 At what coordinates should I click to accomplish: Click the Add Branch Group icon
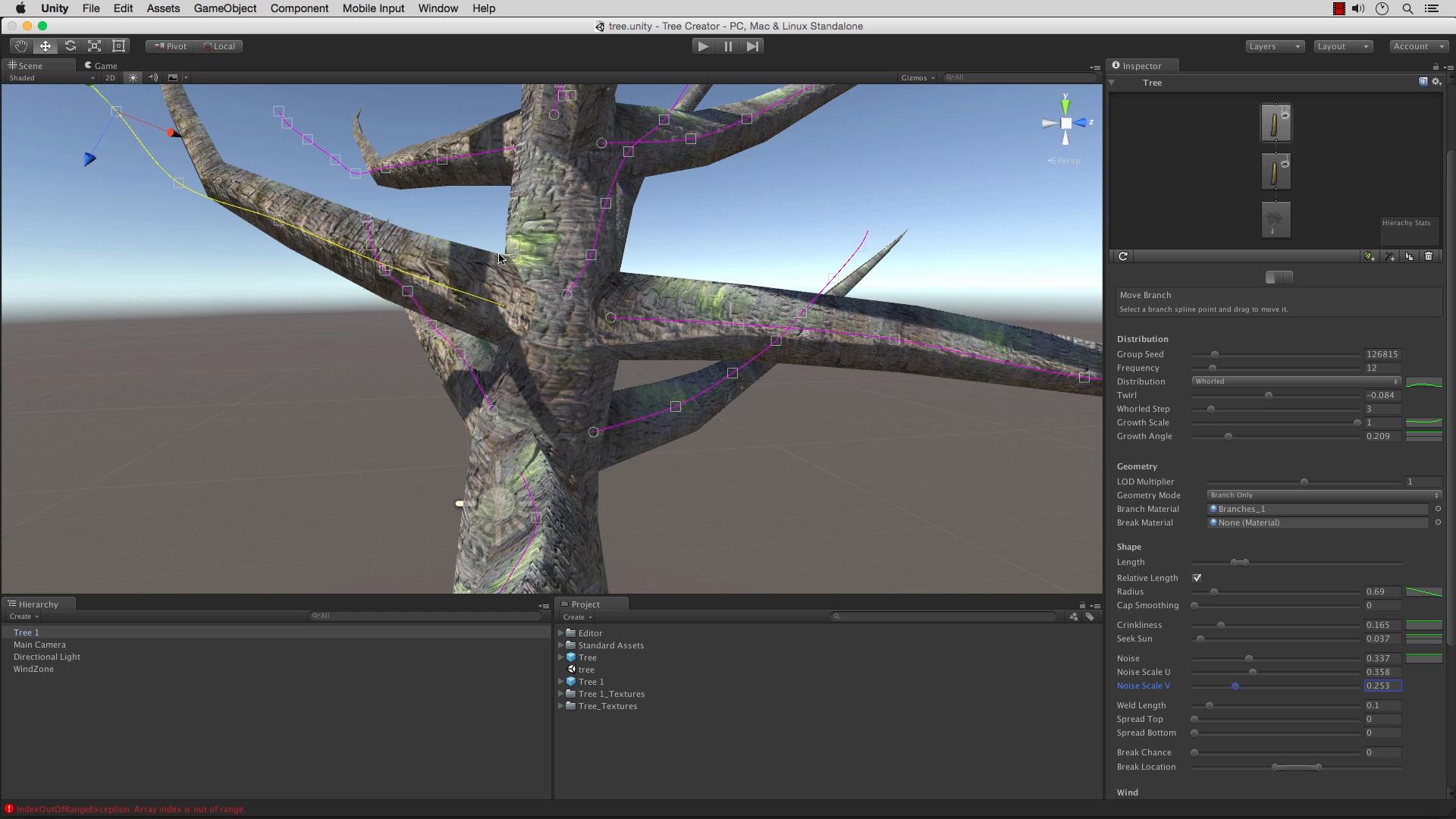point(1390,256)
